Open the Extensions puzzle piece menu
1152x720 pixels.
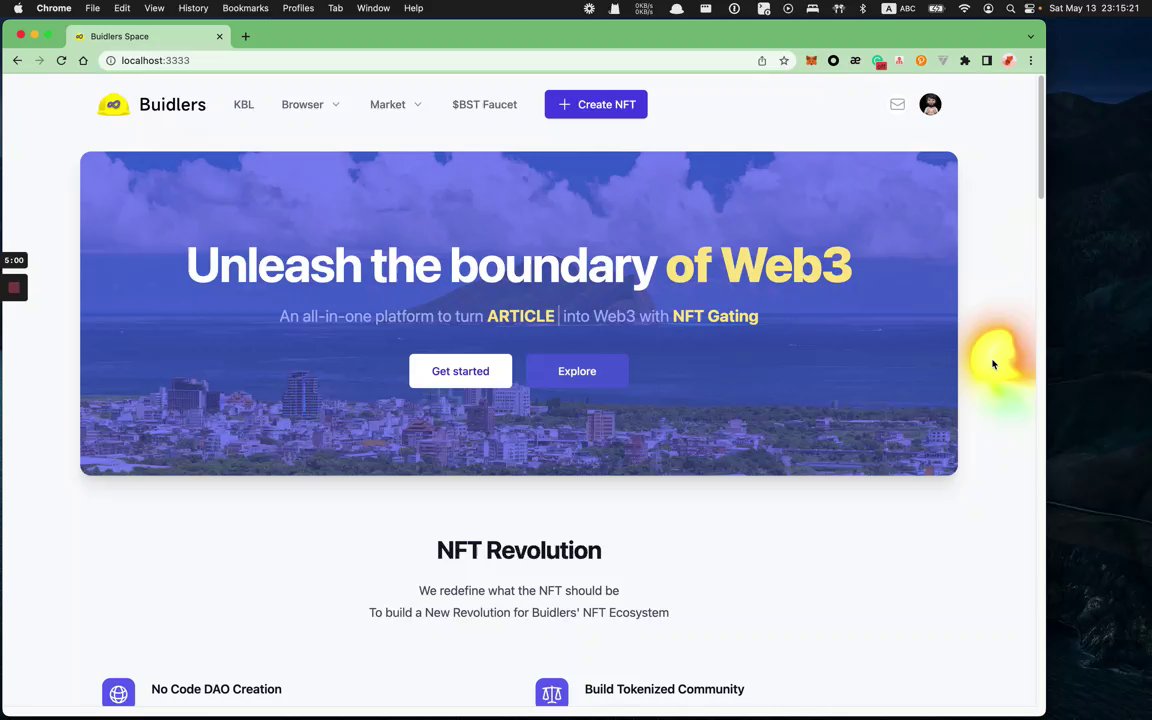tap(965, 61)
